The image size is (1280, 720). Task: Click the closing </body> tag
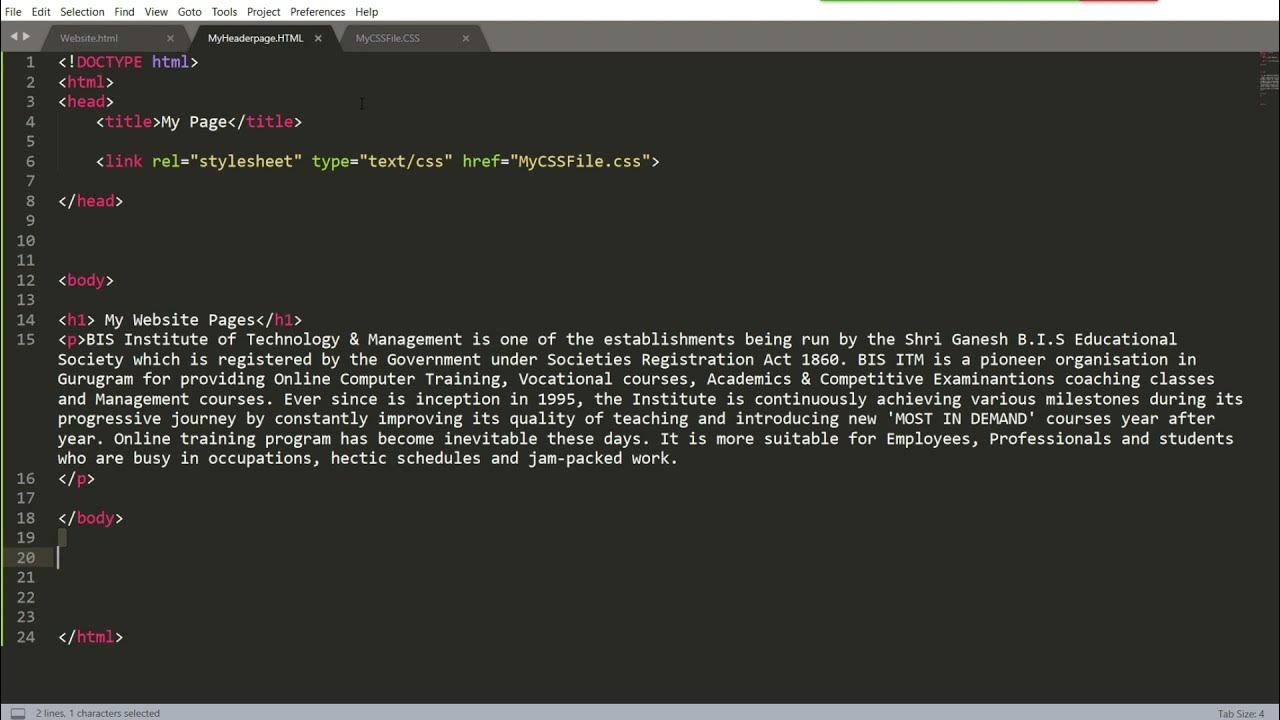coord(90,518)
